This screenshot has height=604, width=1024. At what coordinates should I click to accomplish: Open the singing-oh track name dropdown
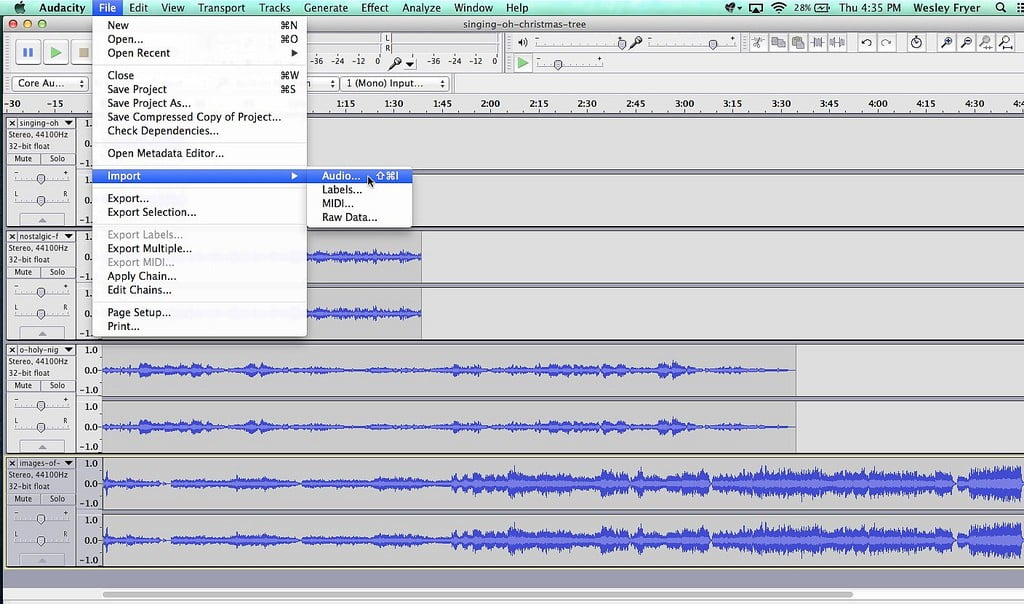(x=68, y=123)
